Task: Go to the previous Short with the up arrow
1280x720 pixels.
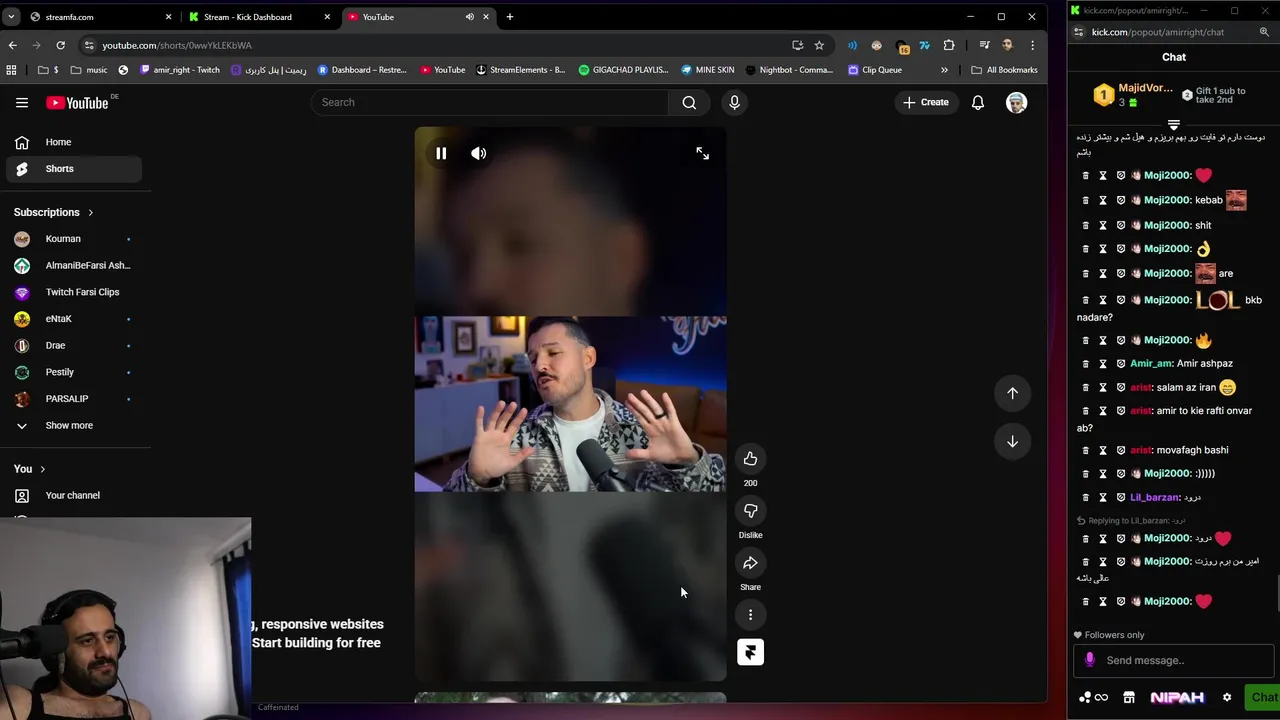Action: (1012, 393)
